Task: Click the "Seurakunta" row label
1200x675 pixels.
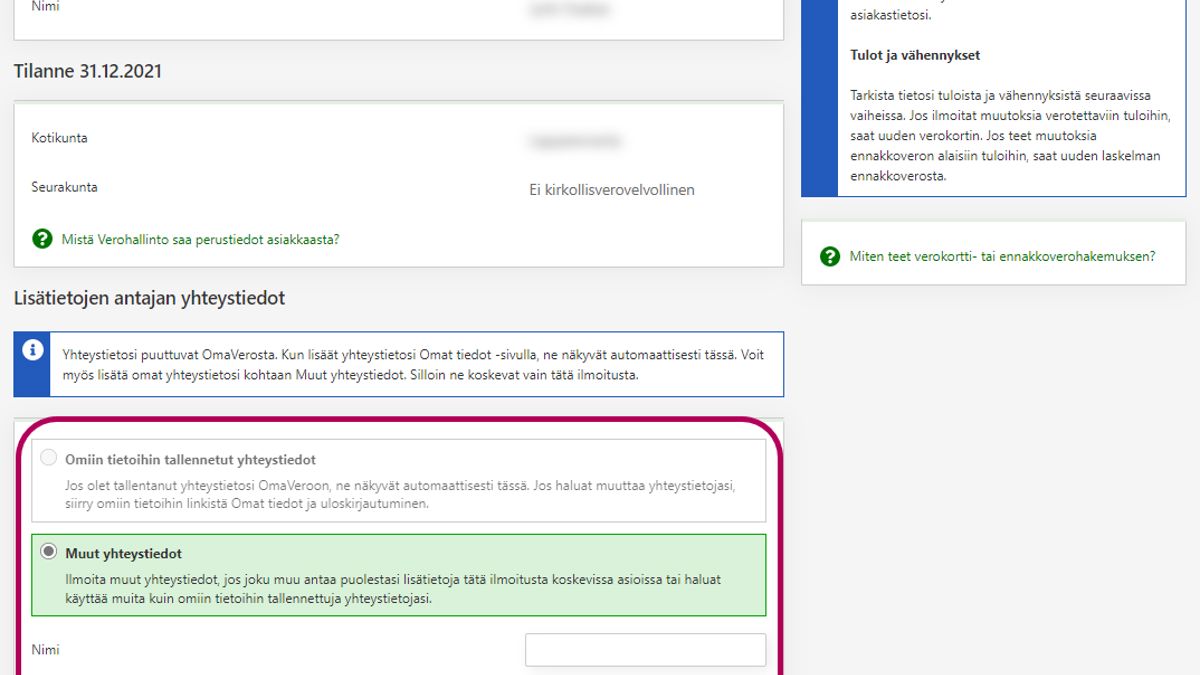Action: [x=64, y=187]
